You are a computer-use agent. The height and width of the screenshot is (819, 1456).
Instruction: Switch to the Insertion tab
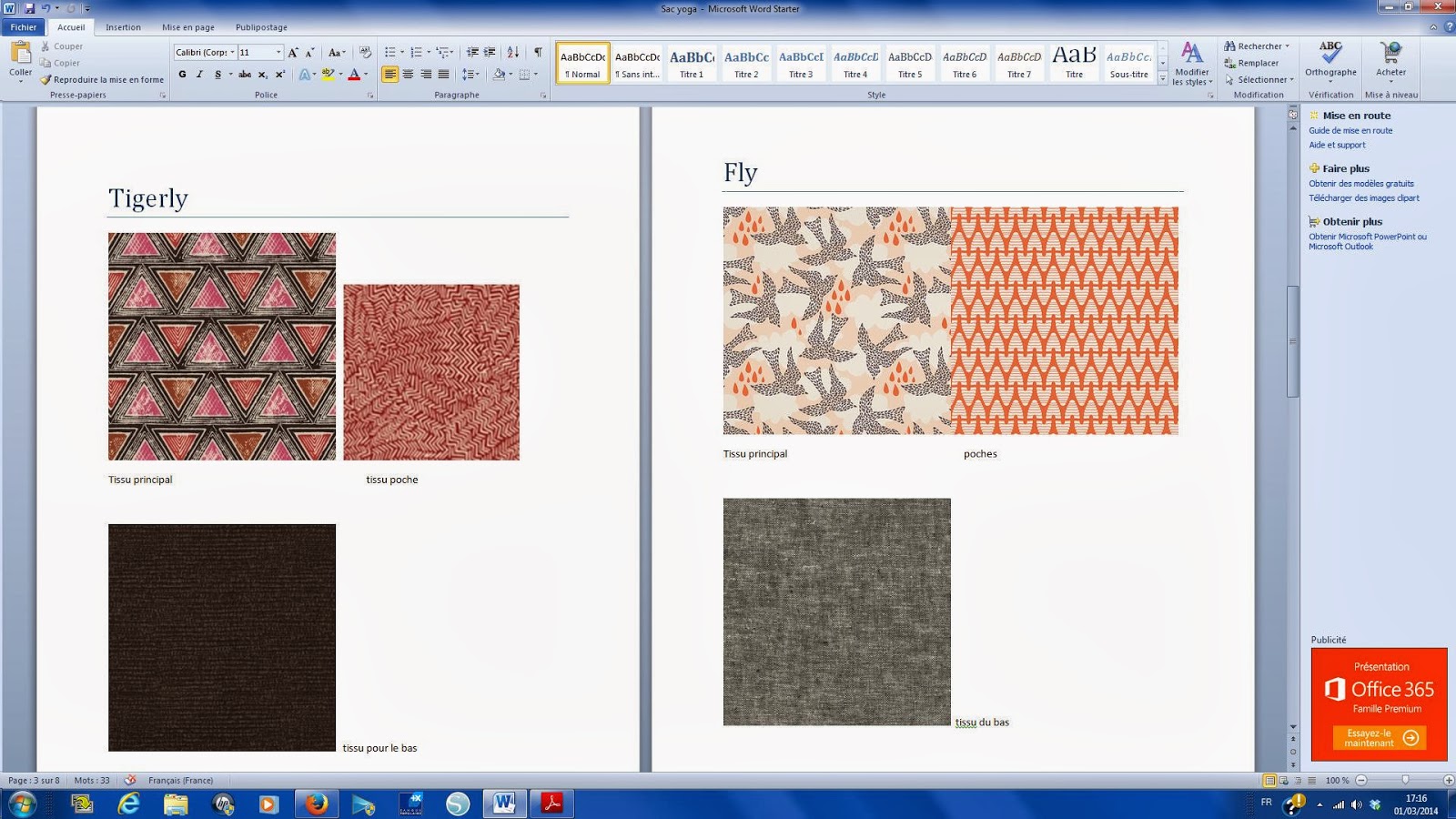[123, 27]
